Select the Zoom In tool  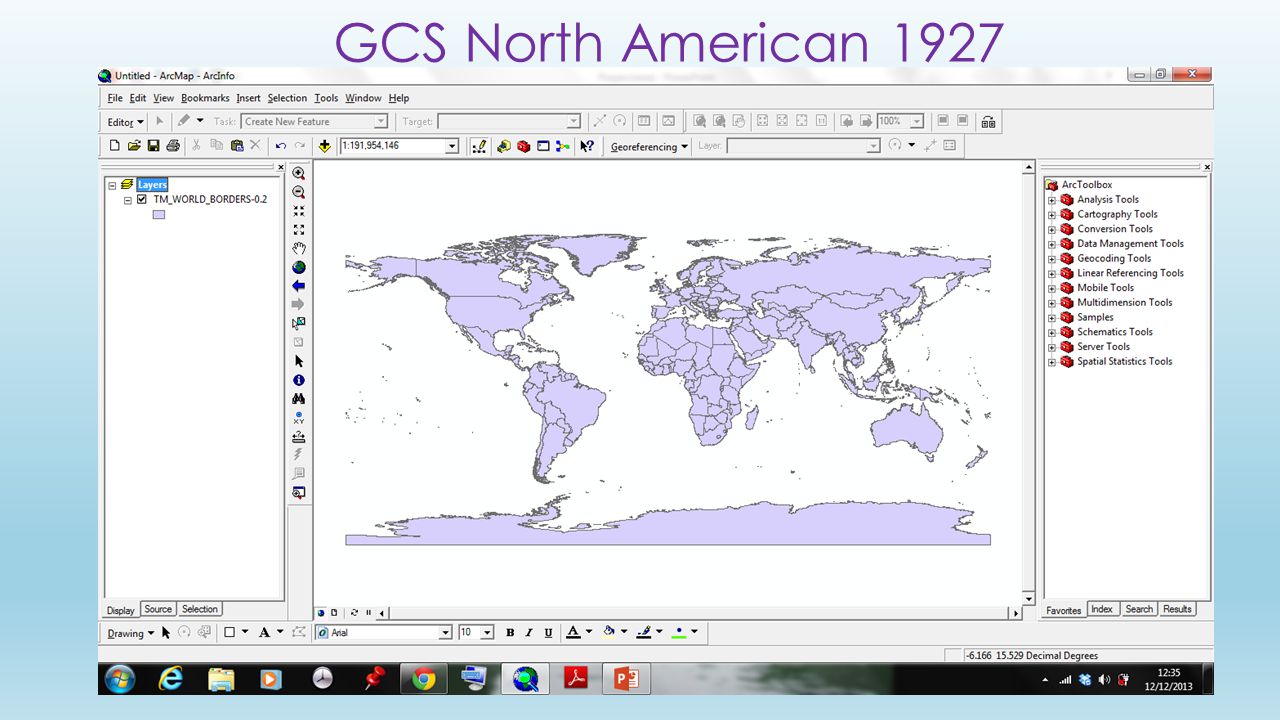(x=298, y=173)
